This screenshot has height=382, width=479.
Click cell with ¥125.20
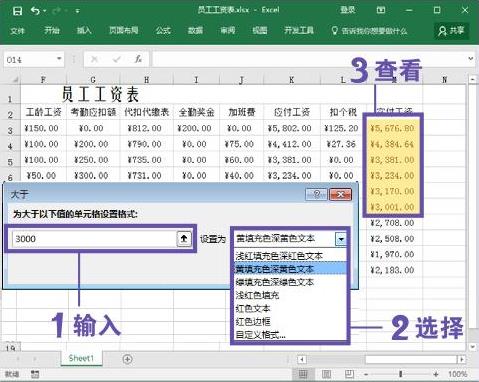(x=341, y=128)
